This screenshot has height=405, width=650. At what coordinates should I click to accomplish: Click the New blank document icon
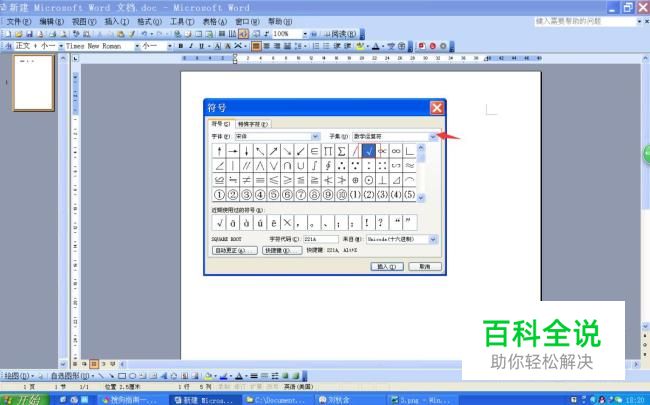[x=8, y=34]
